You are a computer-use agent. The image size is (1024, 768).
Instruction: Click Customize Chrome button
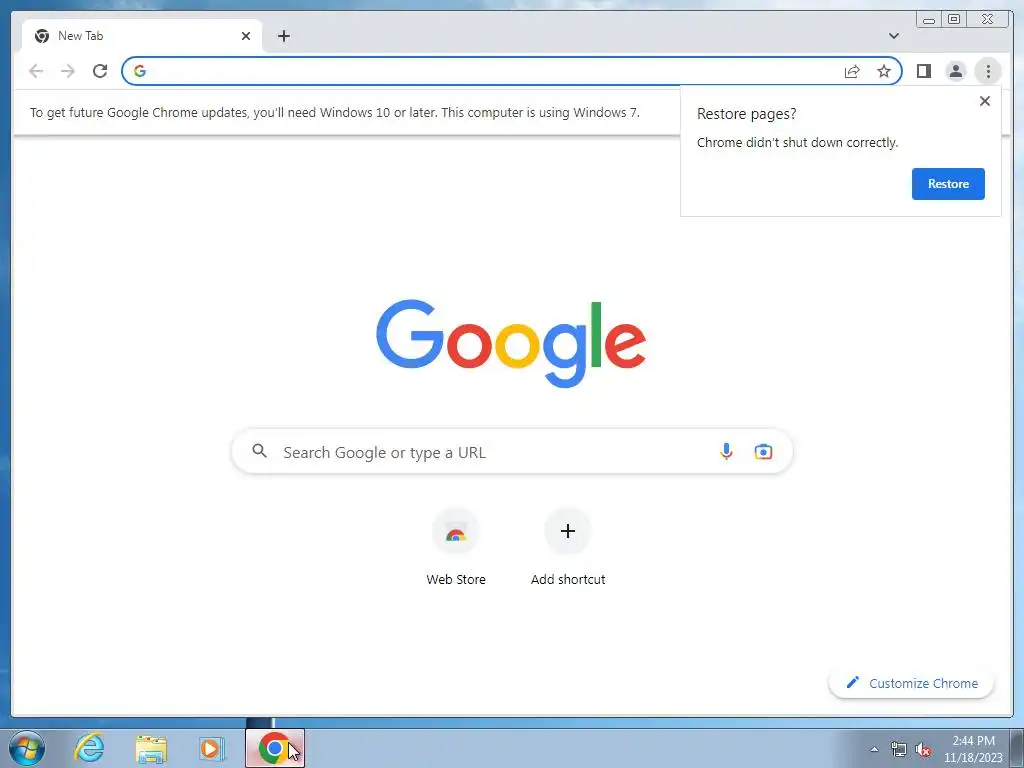(x=911, y=683)
